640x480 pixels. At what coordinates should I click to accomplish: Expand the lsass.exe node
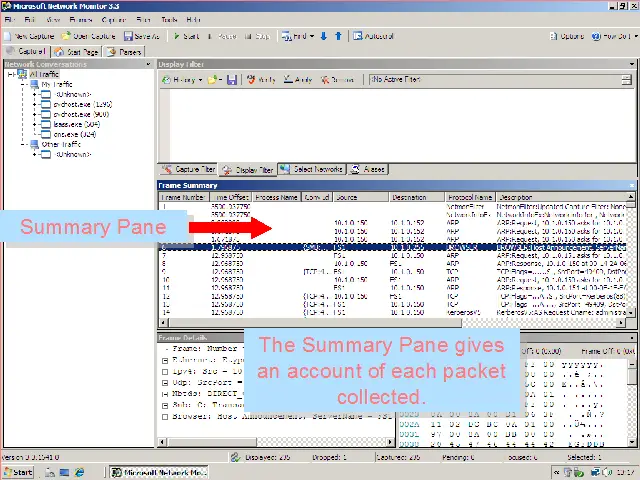(35, 124)
